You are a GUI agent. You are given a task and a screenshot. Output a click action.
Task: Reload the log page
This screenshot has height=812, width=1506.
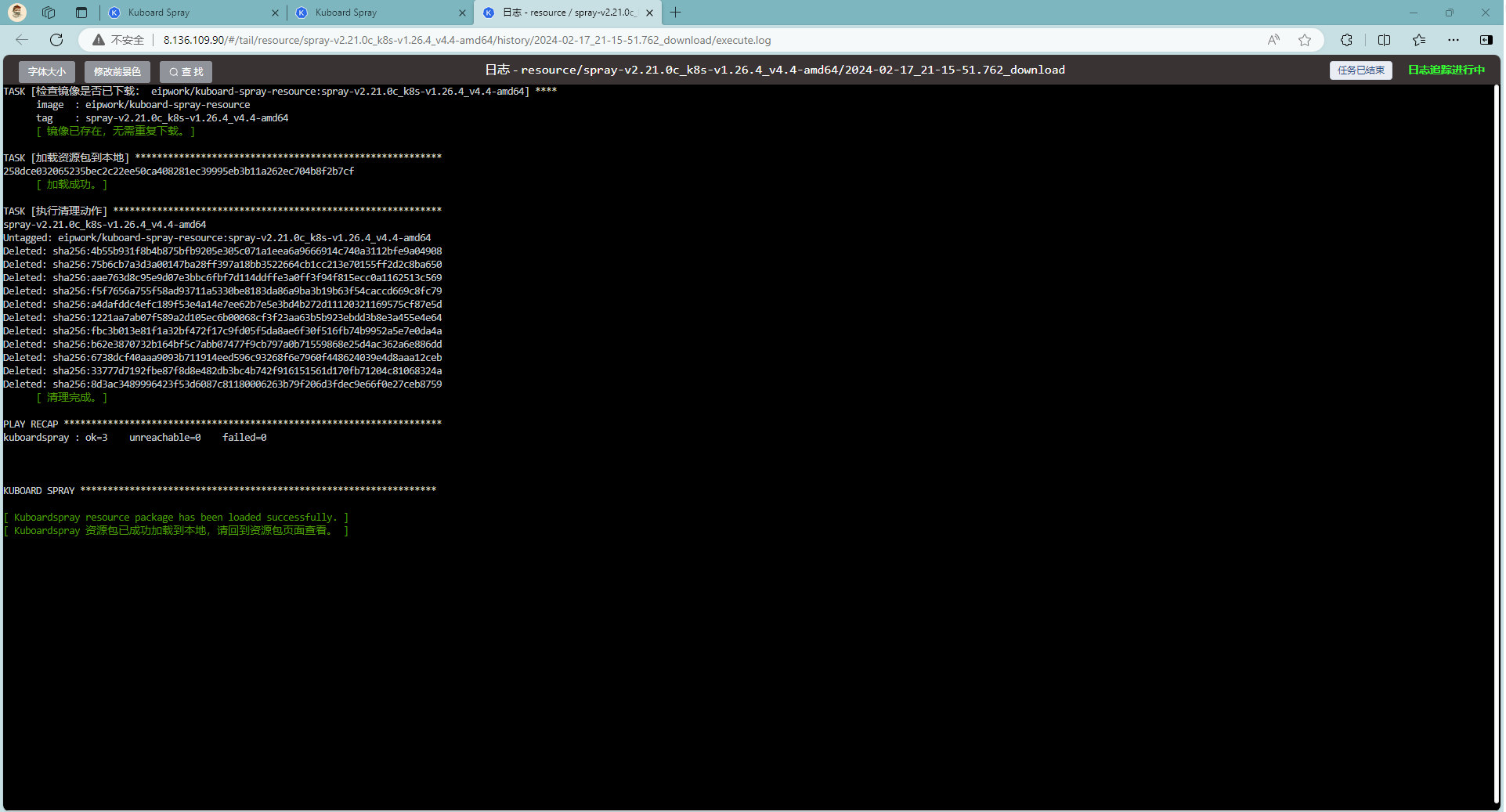click(56, 40)
